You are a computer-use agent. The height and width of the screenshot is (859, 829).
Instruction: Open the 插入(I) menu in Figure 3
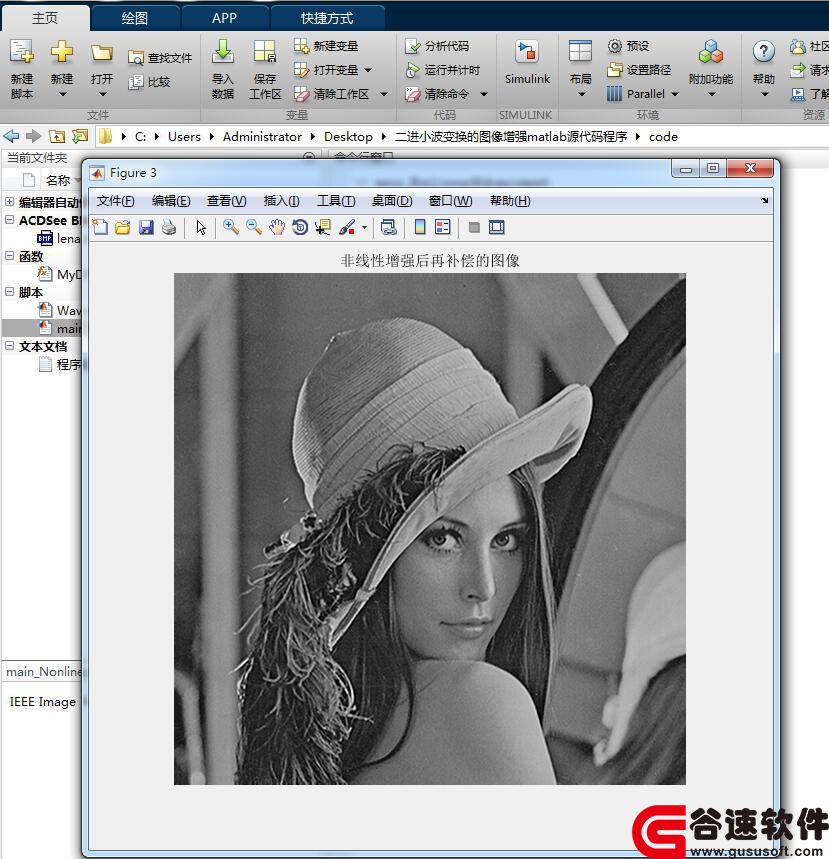click(281, 201)
